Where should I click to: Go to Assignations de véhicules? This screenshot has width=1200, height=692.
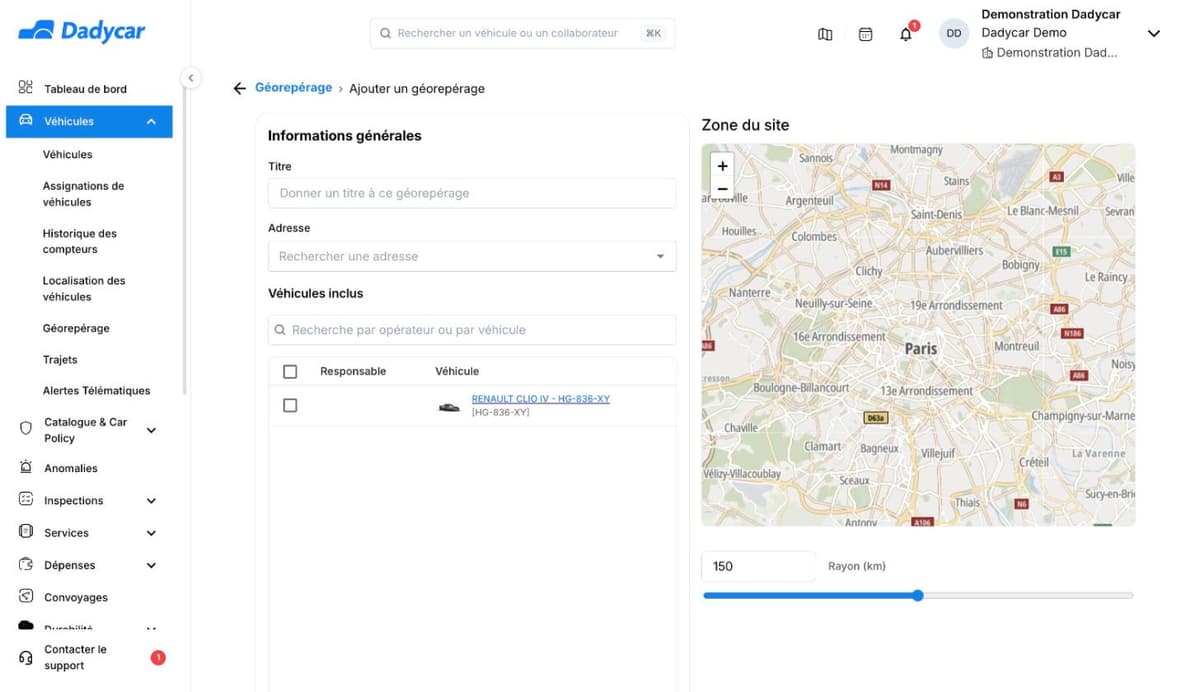(83, 194)
